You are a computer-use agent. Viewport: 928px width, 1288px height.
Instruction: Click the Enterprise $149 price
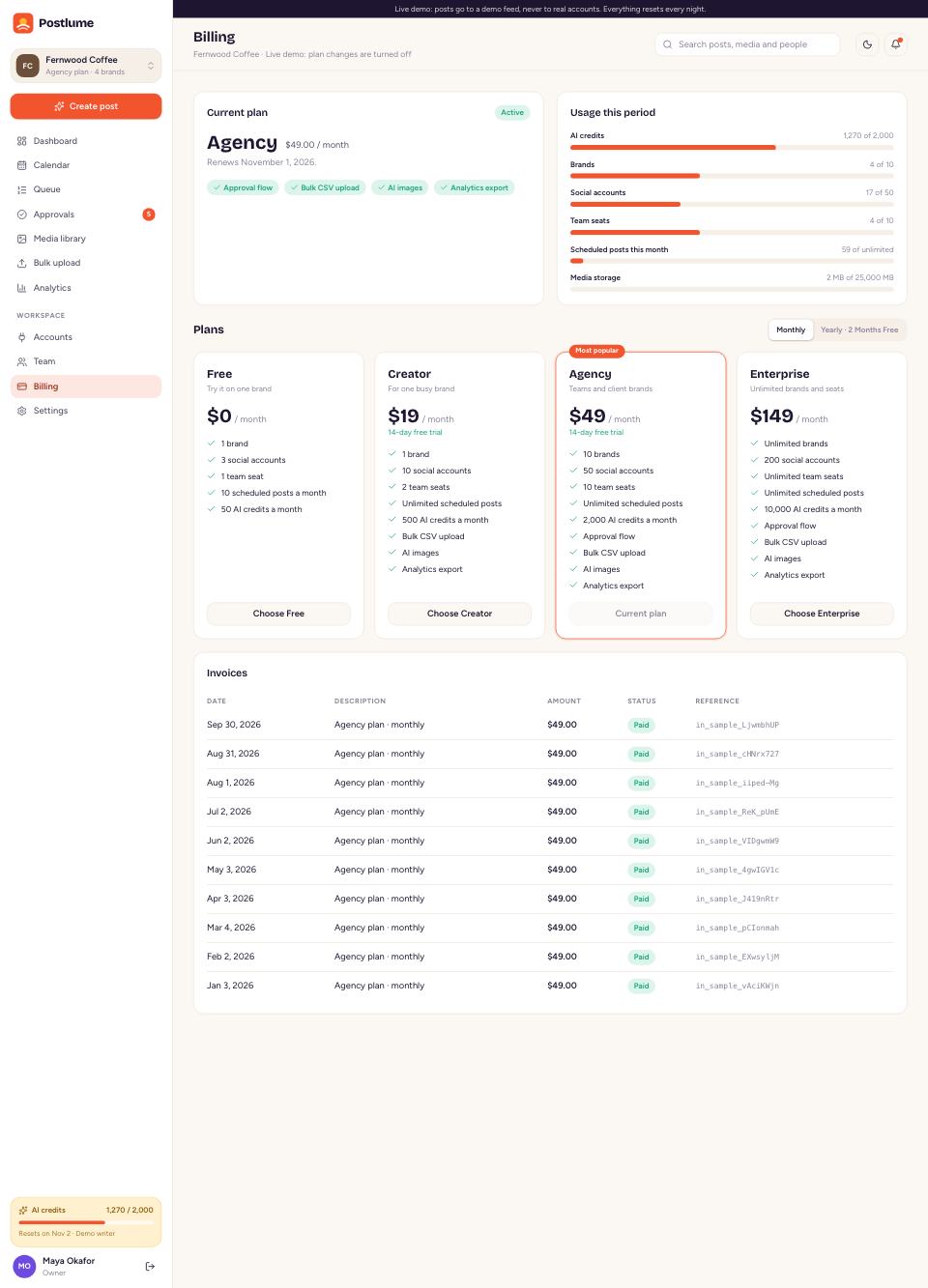tap(772, 416)
